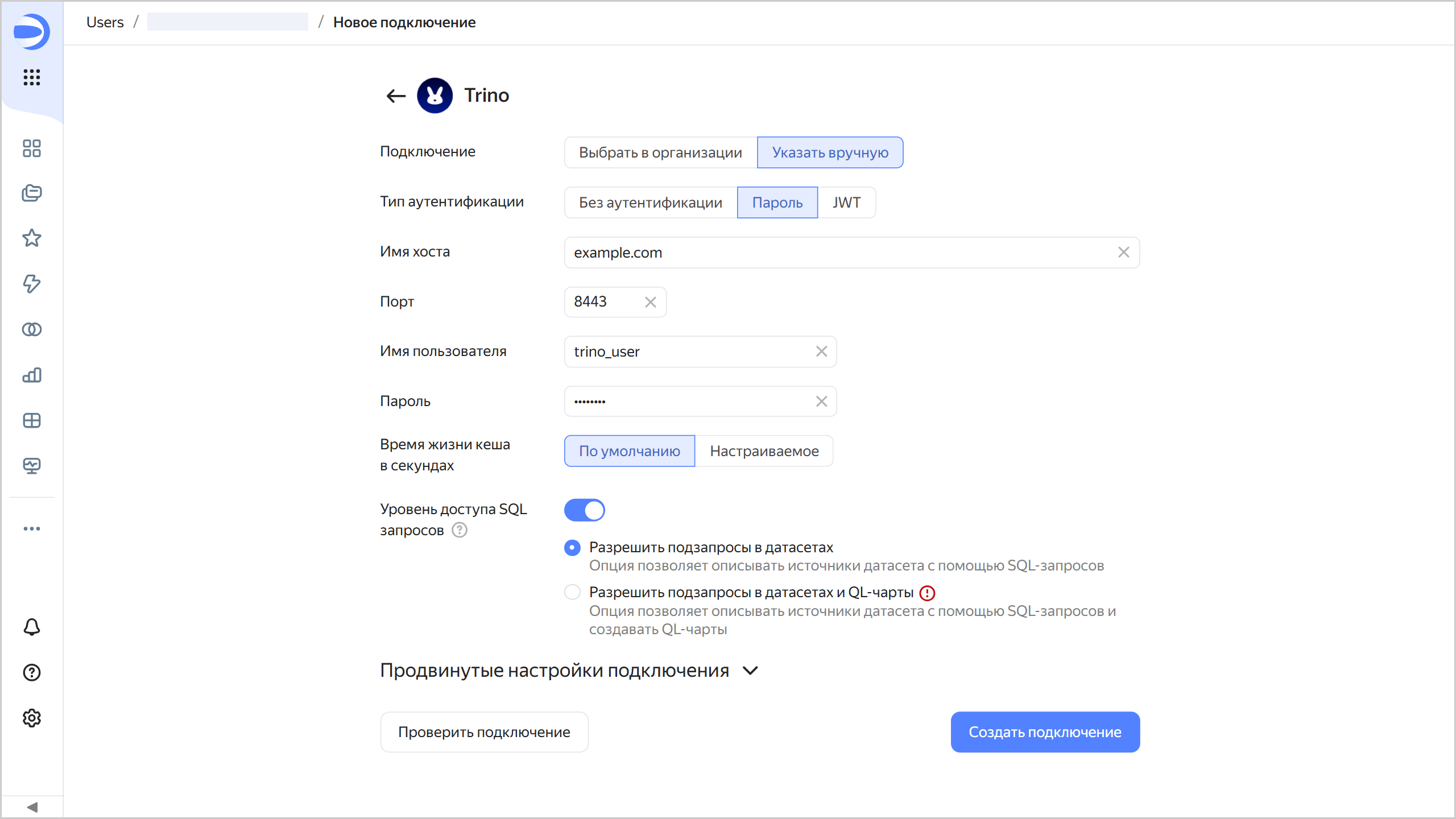Click into the username input field

(688, 351)
